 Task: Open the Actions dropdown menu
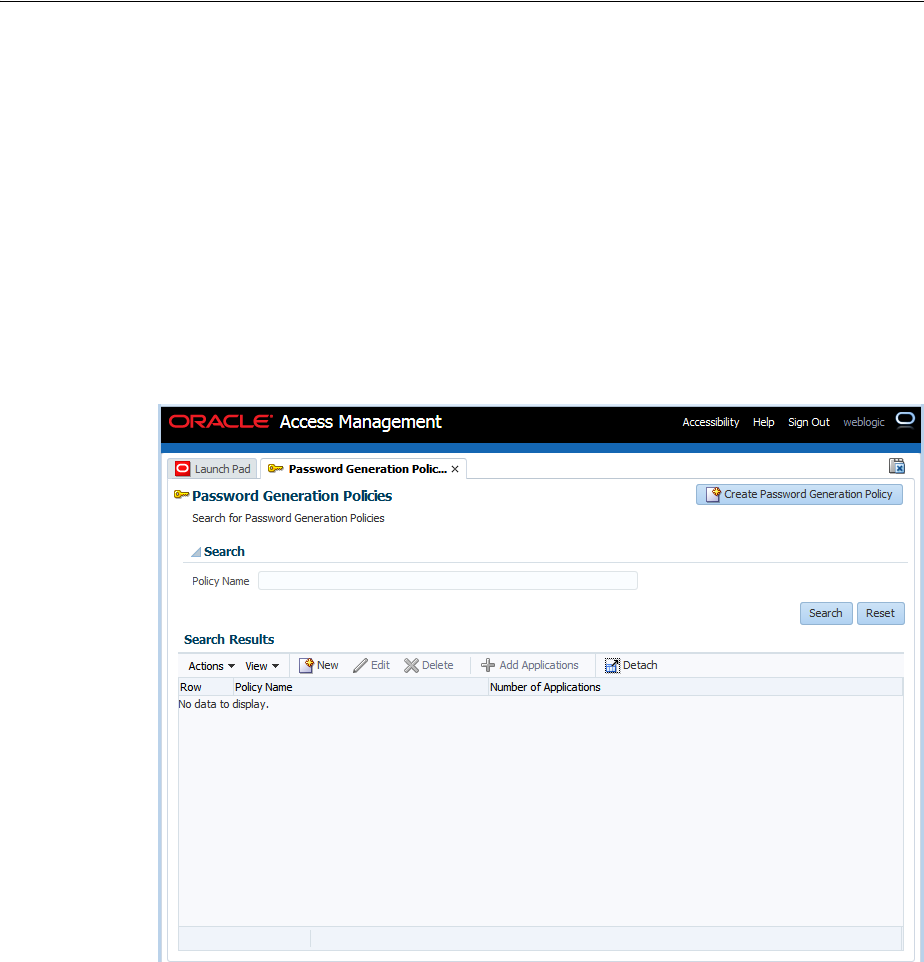pyautogui.click(x=211, y=666)
